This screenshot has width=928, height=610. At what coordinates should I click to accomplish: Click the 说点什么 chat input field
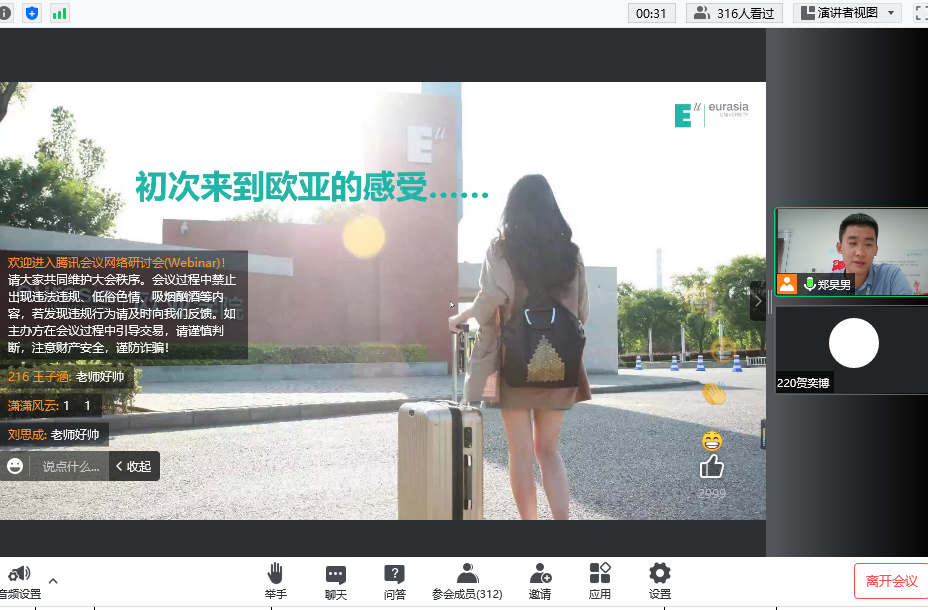71,466
